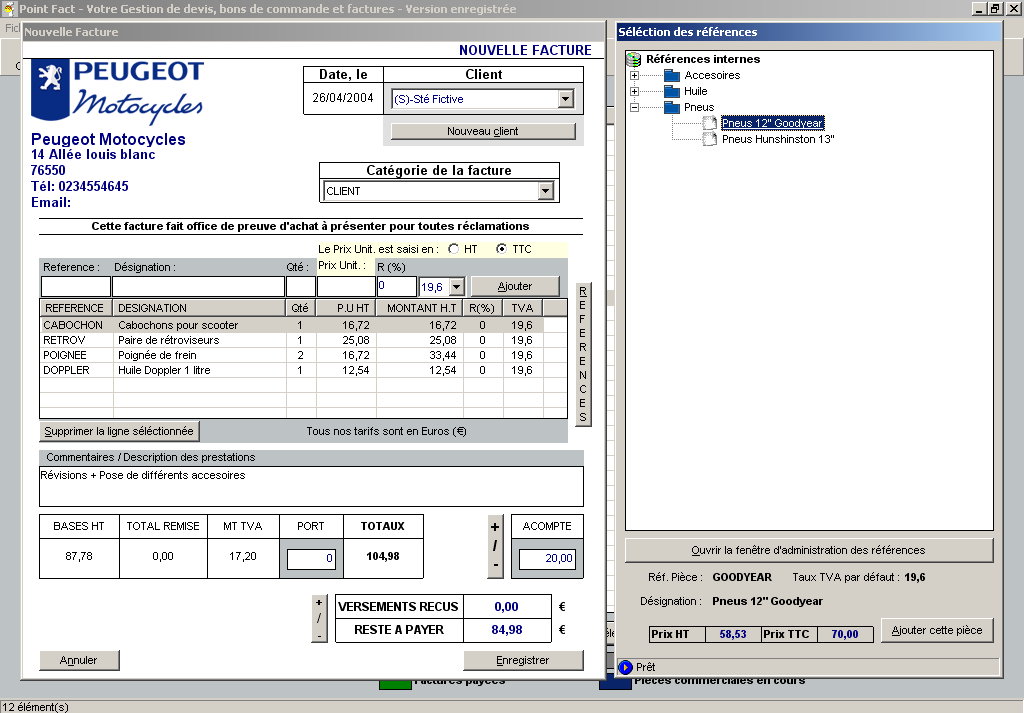Click Enregistrer to save the invoice
The image size is (1024, 713).
tap(523, 660)
